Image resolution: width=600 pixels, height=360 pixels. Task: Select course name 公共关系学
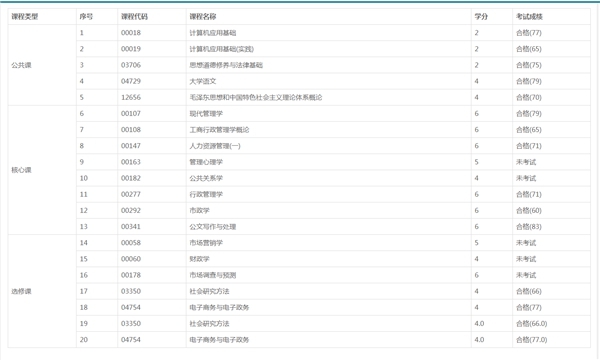coord(206,178)
